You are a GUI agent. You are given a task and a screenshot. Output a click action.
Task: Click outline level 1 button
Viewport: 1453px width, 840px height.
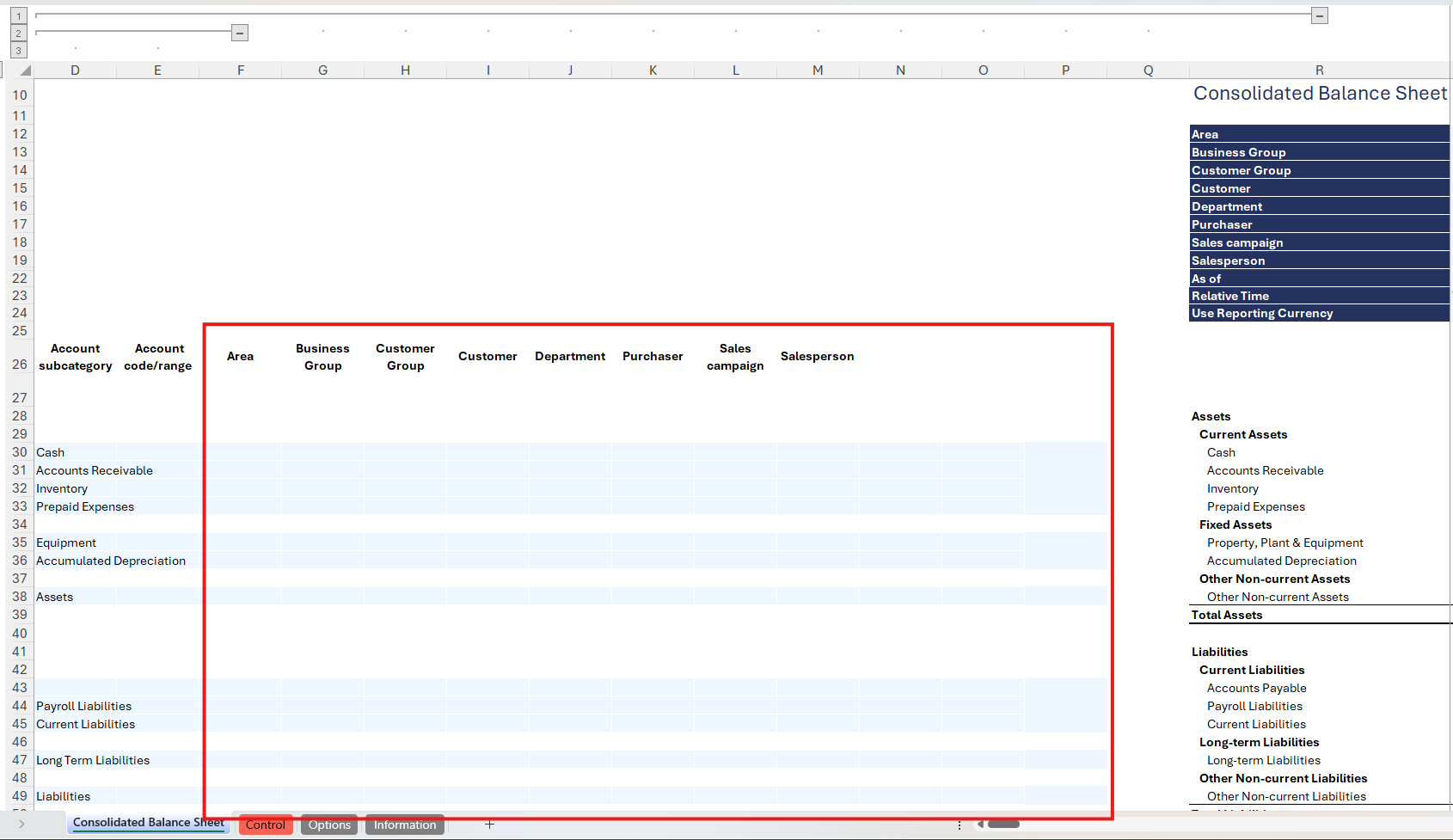pyautogui.click(x=18, y=16)
